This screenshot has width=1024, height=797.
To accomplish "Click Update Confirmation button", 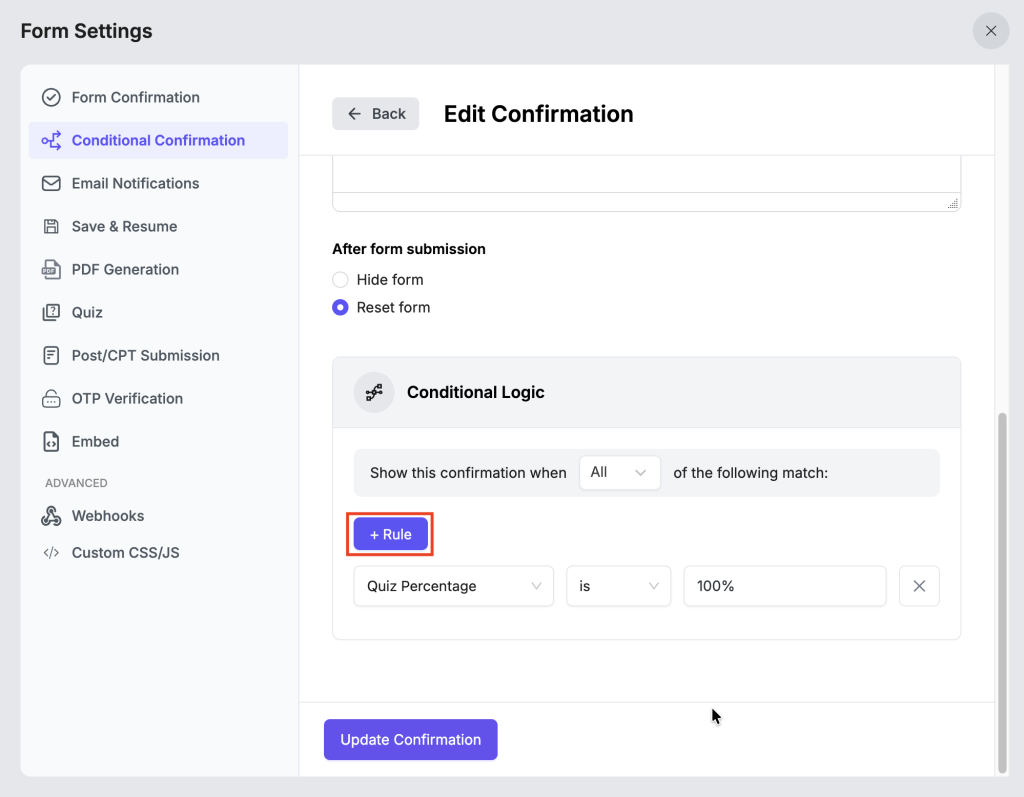I will click(411, 740).
